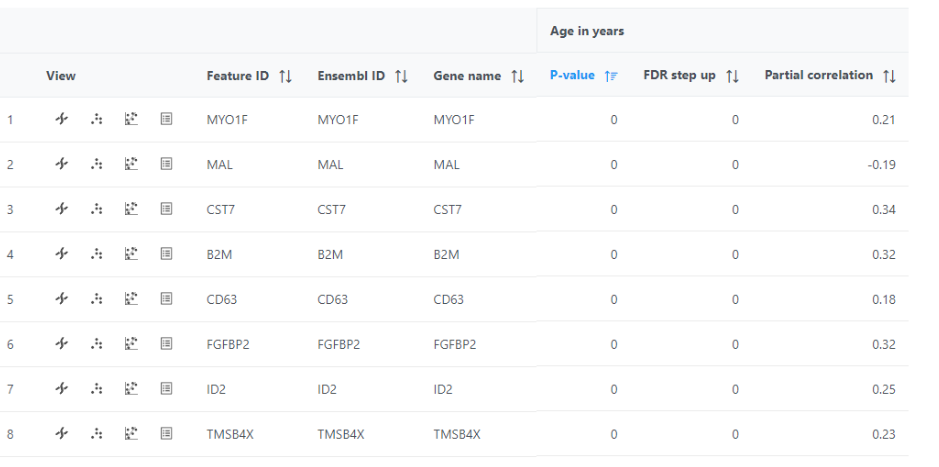Screen dimensions: 939x467
Task: Open chromosome view for MYO1F row
Action: pos(61,119)
